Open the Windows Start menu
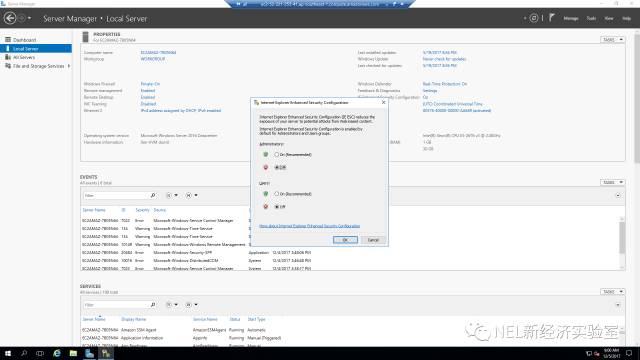Viewport: 640px width, 360px height. point(8,353)
